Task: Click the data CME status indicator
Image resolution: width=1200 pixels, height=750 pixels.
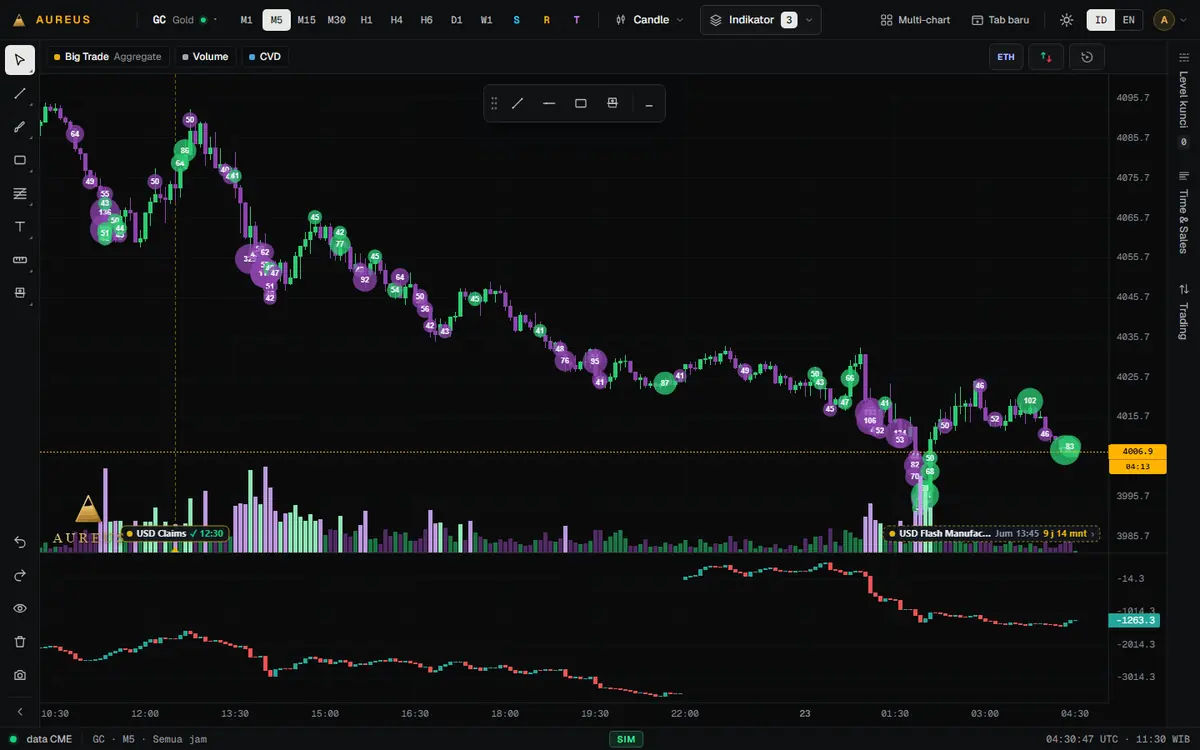Action: (40, 740)
